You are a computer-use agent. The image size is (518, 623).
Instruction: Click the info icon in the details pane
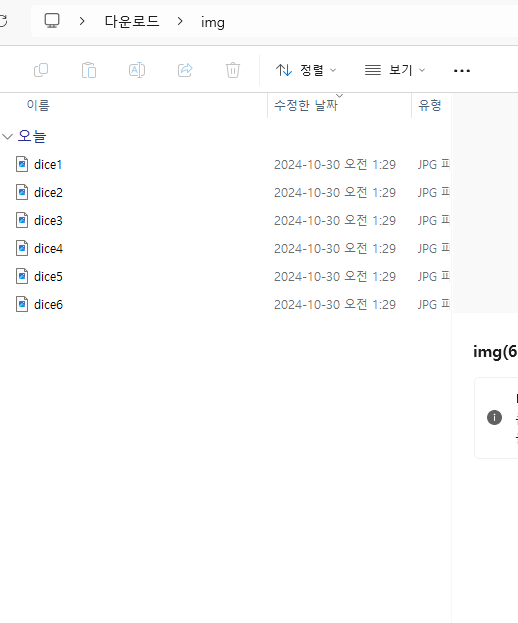(494, 418)
